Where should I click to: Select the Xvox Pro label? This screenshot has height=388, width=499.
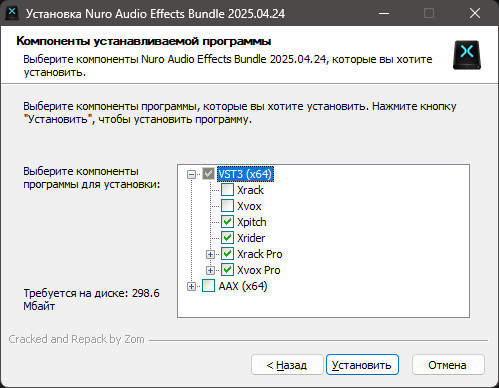pos(259,270)
